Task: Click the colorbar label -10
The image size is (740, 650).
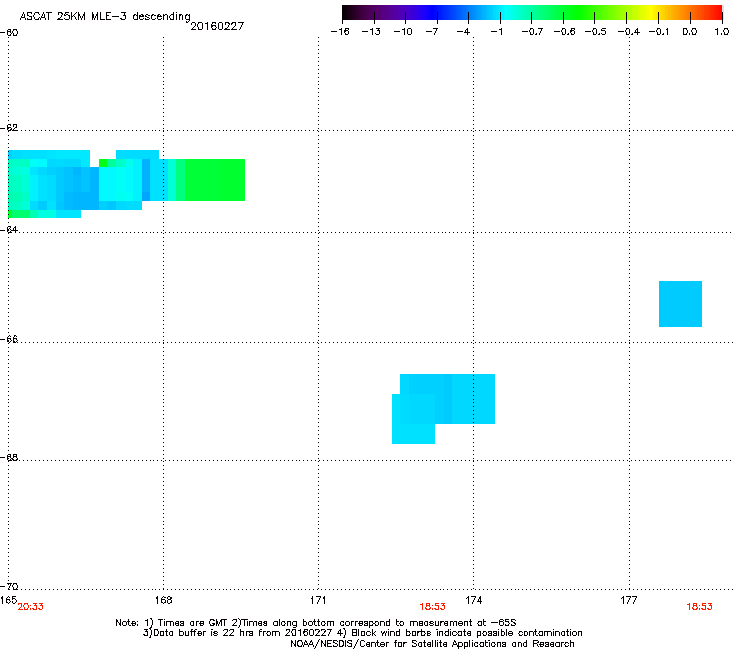Action: click(403, 32)
